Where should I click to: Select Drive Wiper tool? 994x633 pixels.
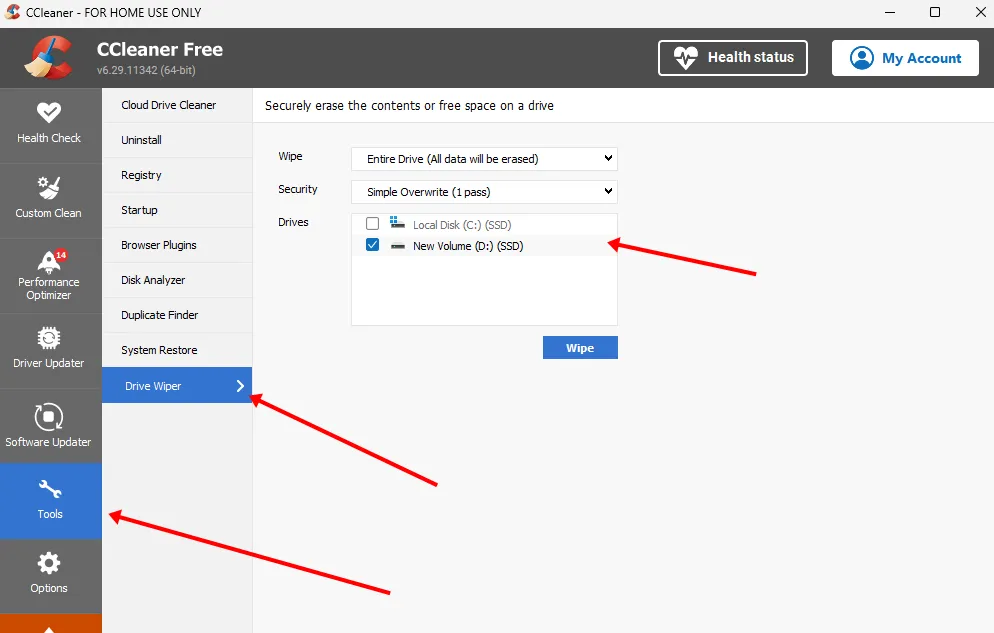(177, 385)
